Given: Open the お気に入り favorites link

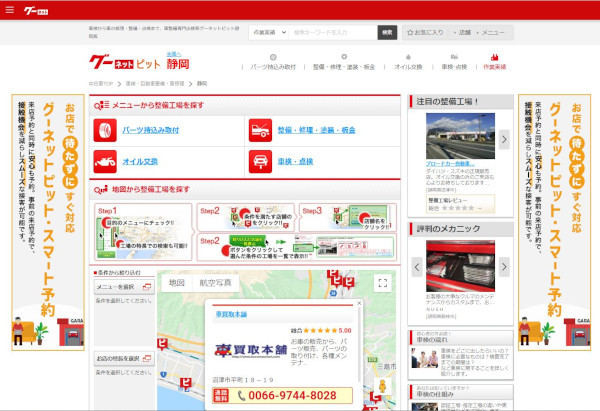Looking at the screenshot, I should point(424,33).
